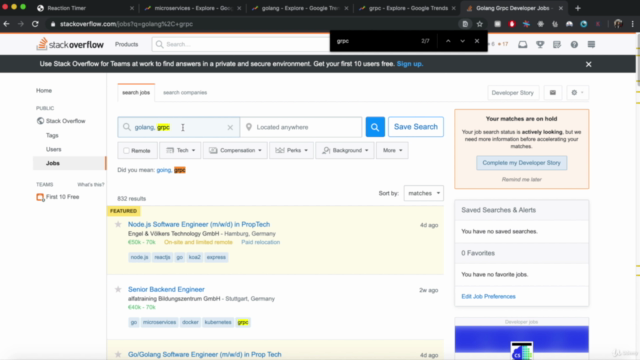Open Go/Golang Software Engineer in Prop Tech listing
640x360 pixels.
pyautogui.click(x=204, y=354)
